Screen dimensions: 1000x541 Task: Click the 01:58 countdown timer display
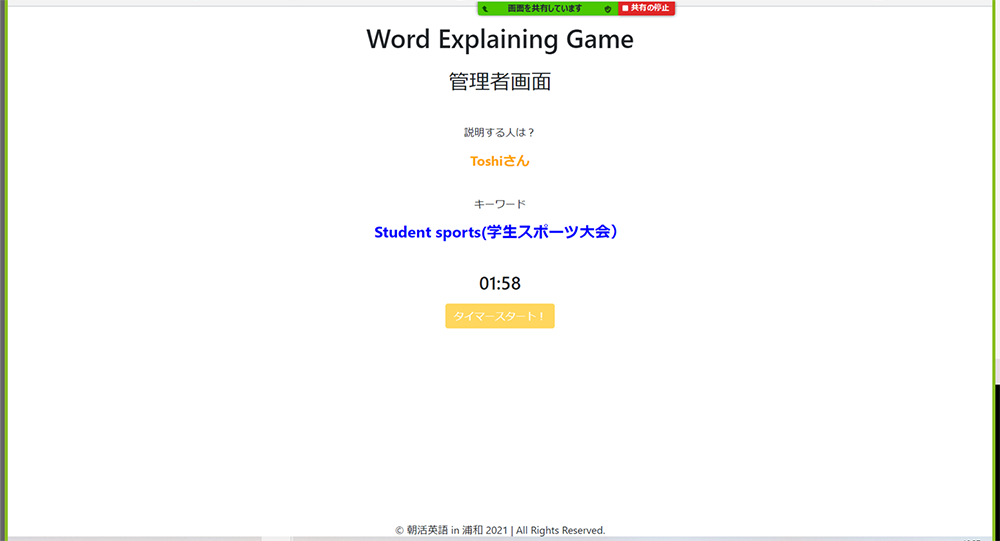pos(500,284)
